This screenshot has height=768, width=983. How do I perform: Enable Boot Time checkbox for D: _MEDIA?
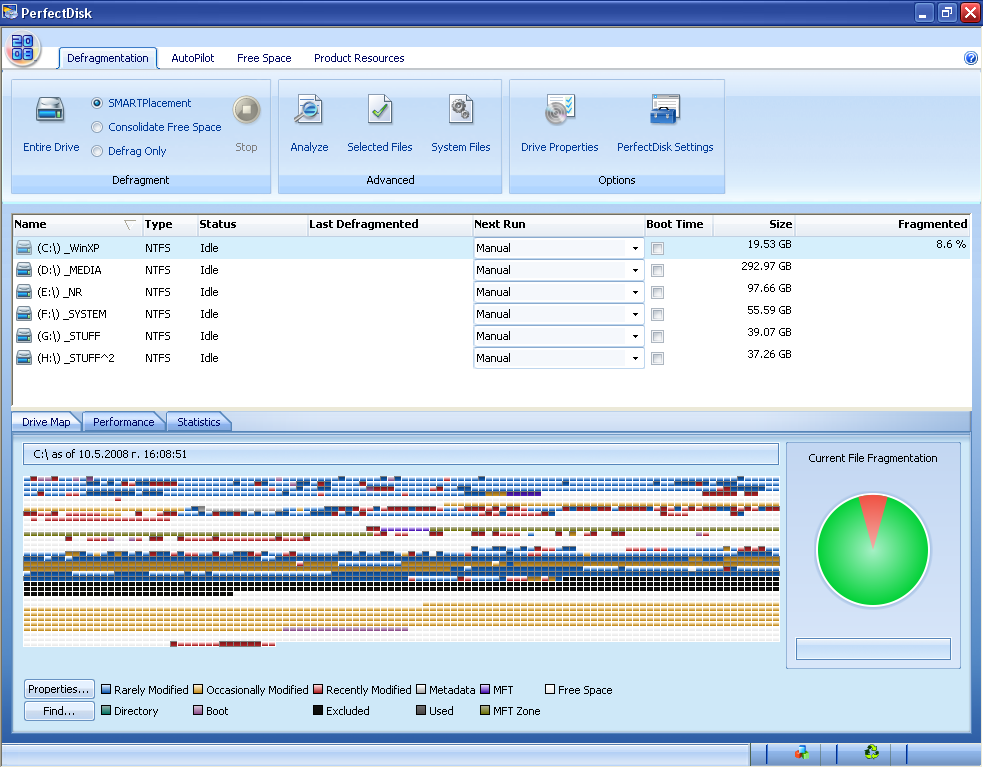pyautogui.click(x=657, y=270)
